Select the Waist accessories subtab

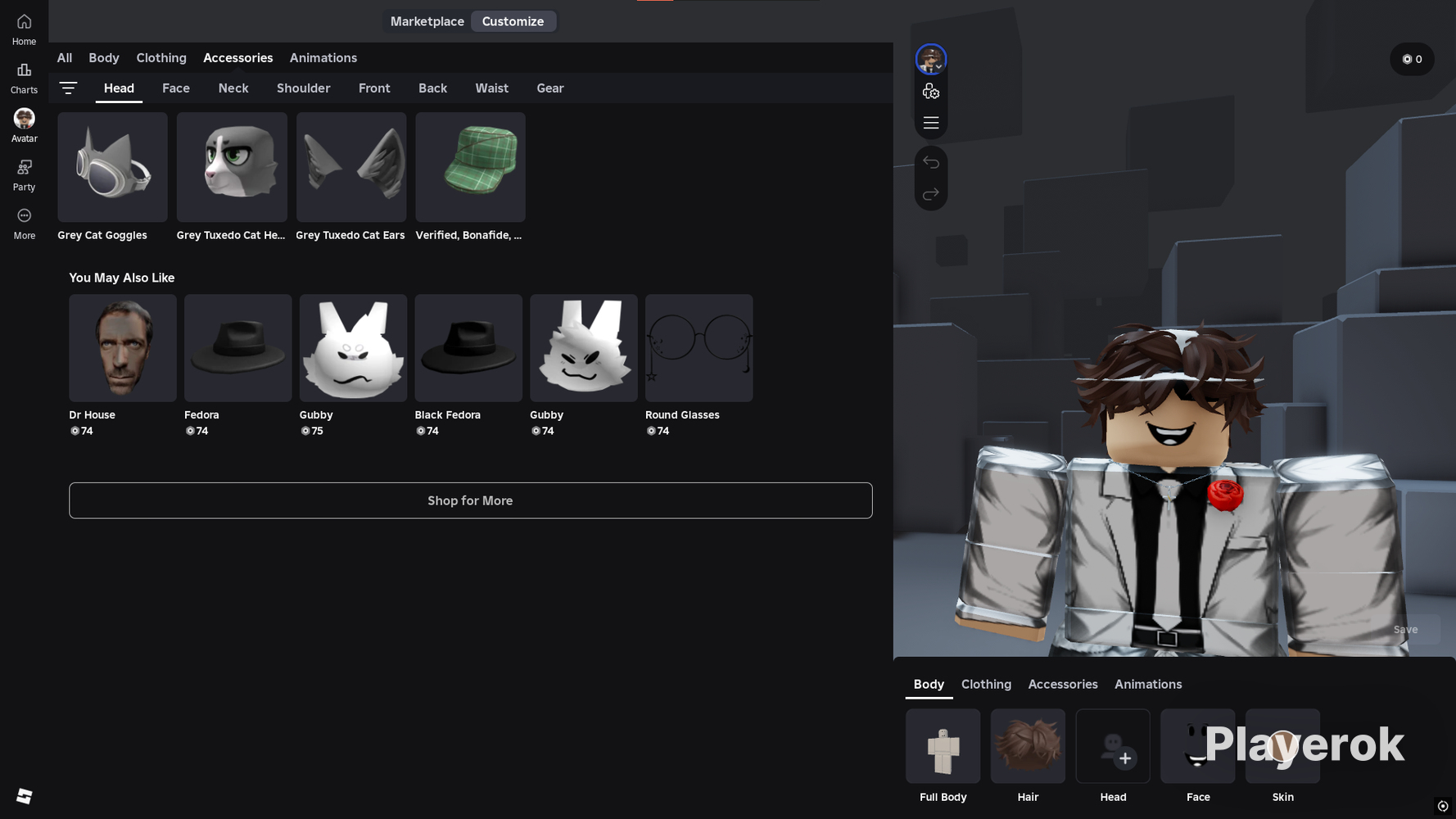[492, 88]
